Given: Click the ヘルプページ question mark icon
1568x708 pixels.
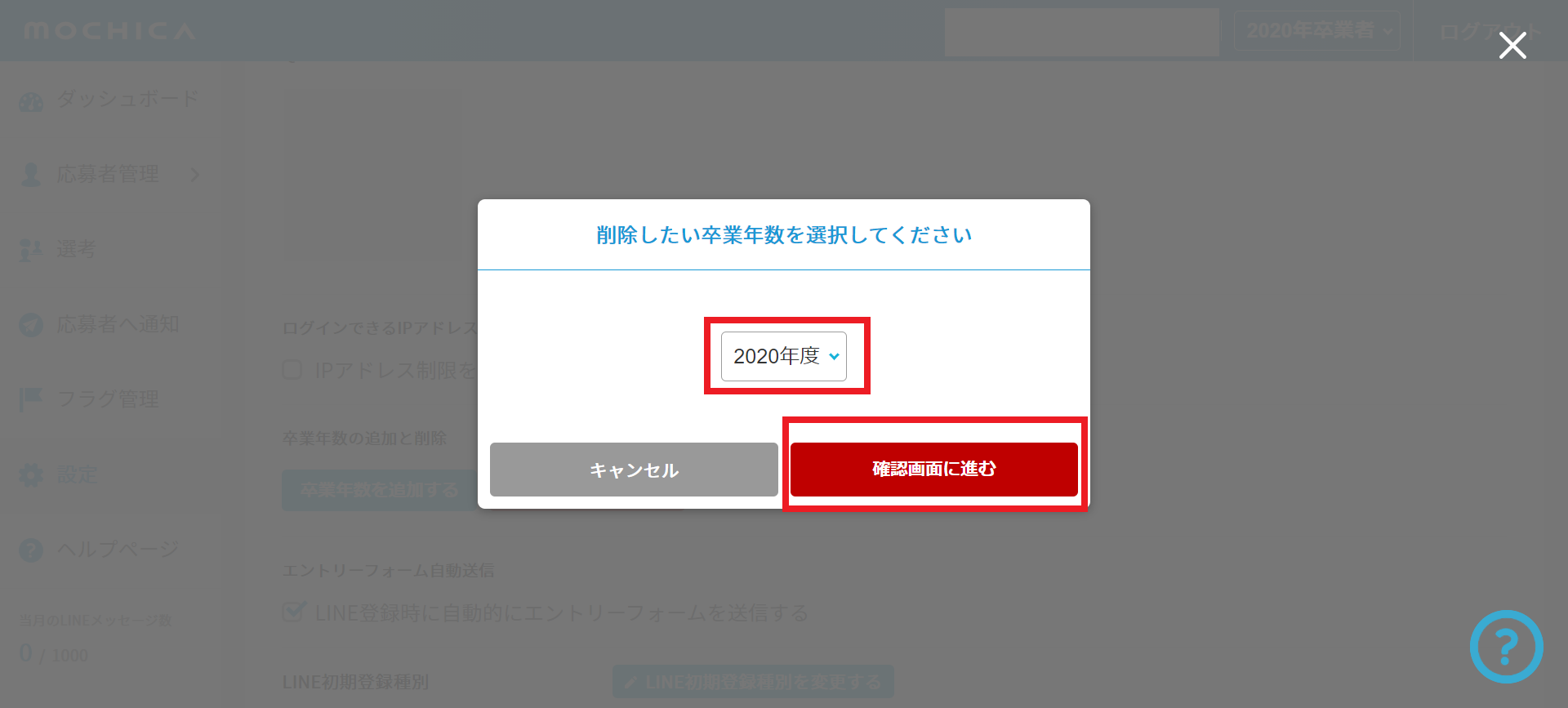Looking at the screenshot, I should tap(31, 550).
